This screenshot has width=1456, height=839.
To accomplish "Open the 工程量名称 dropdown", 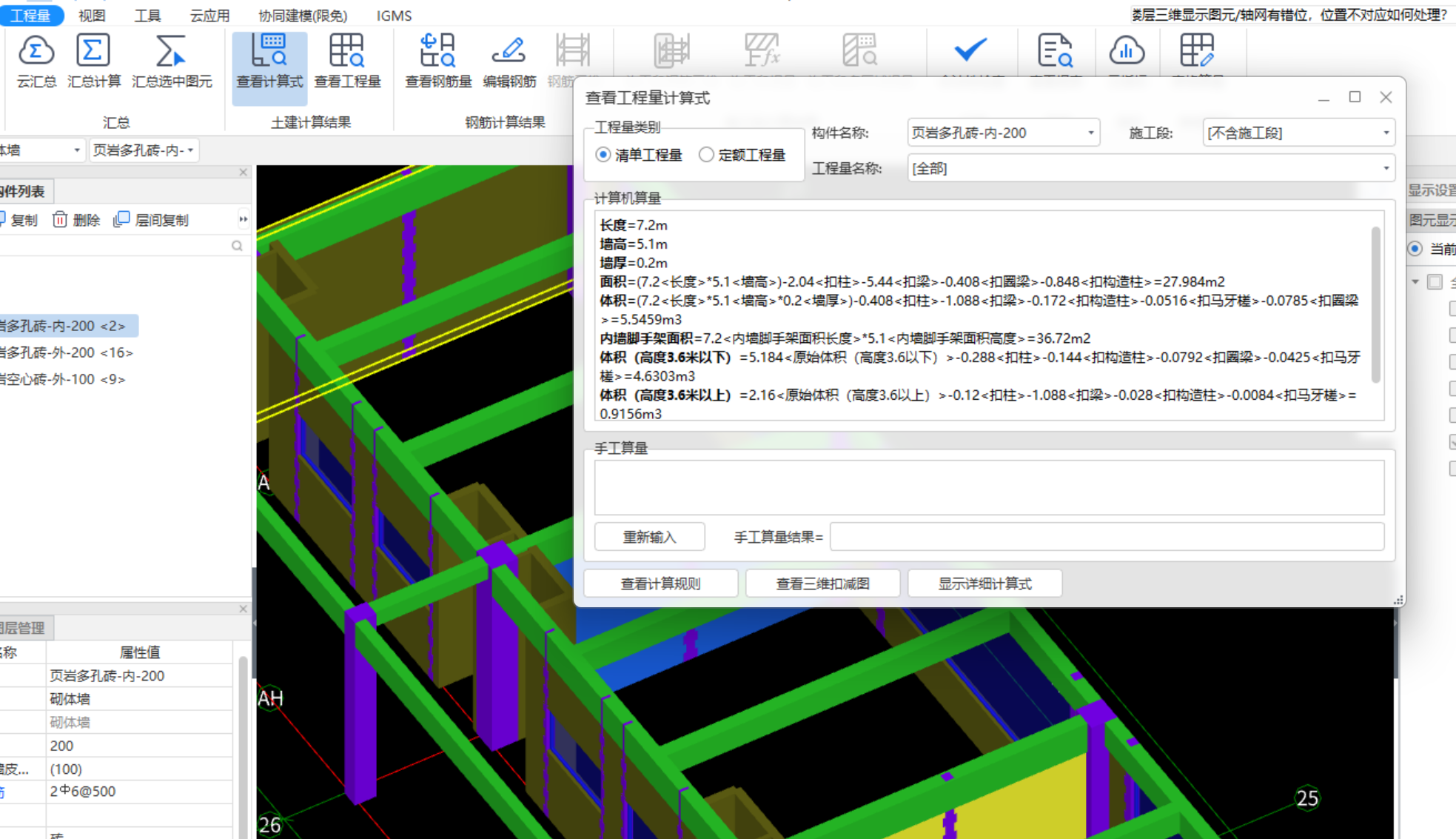I will (1151, 168).
